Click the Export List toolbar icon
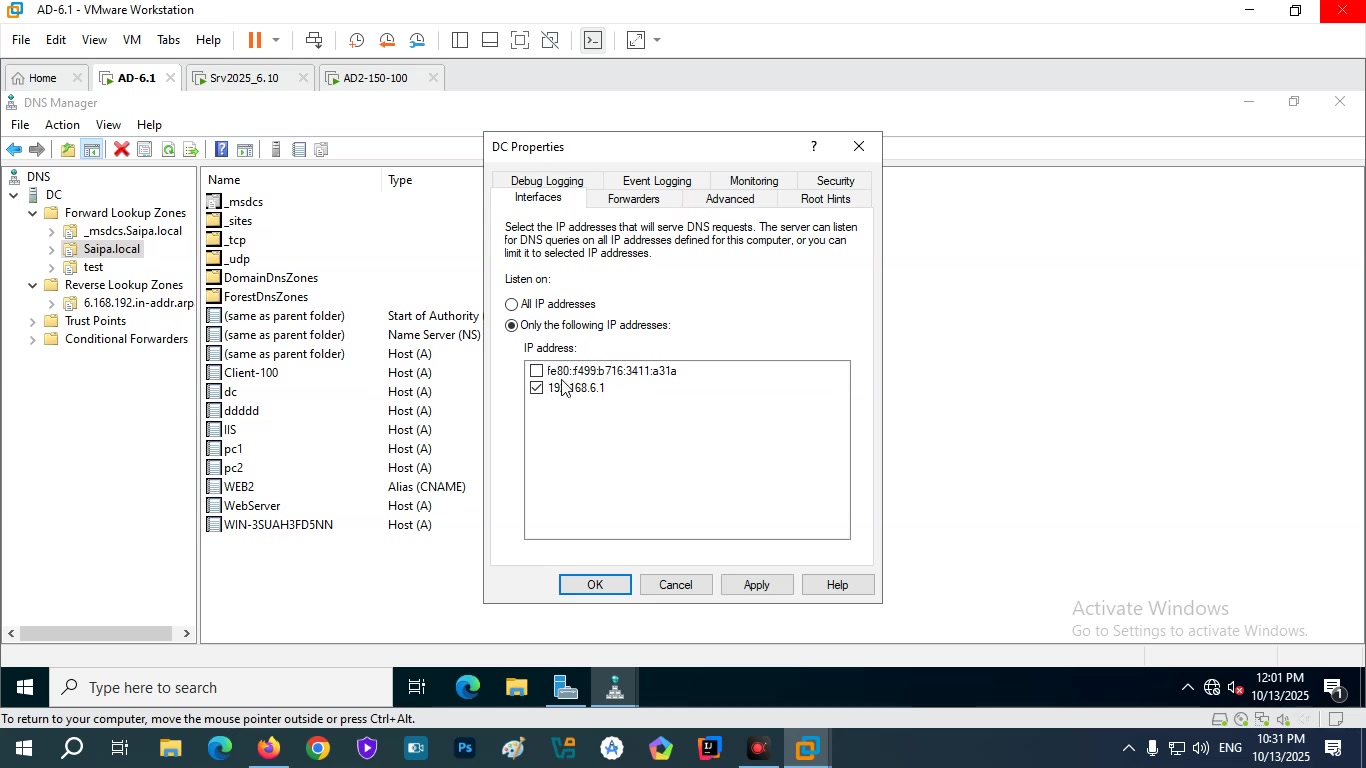The image size is (1366, 768). (191, 150)
